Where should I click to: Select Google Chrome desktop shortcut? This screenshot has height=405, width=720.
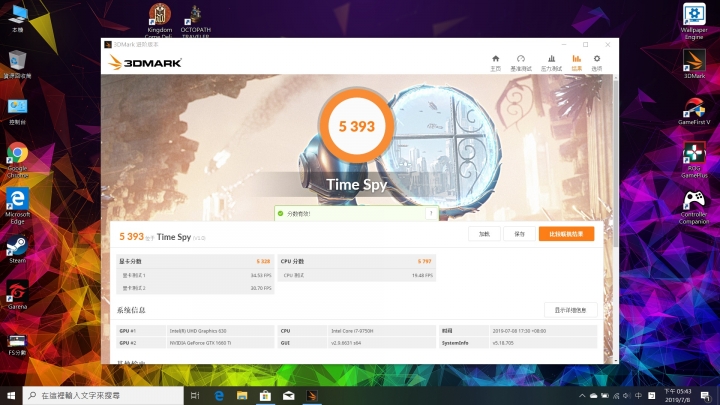coord(17,160)
